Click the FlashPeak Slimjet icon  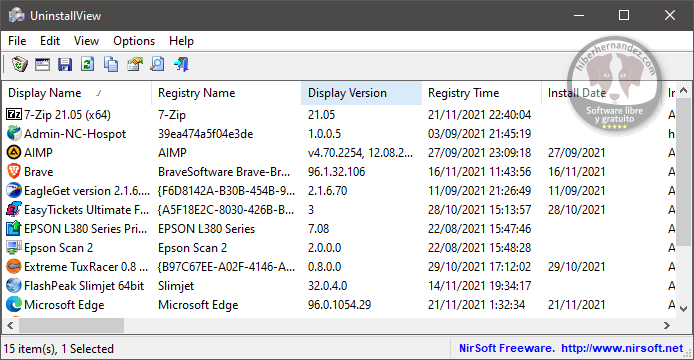tap(14, 286)
